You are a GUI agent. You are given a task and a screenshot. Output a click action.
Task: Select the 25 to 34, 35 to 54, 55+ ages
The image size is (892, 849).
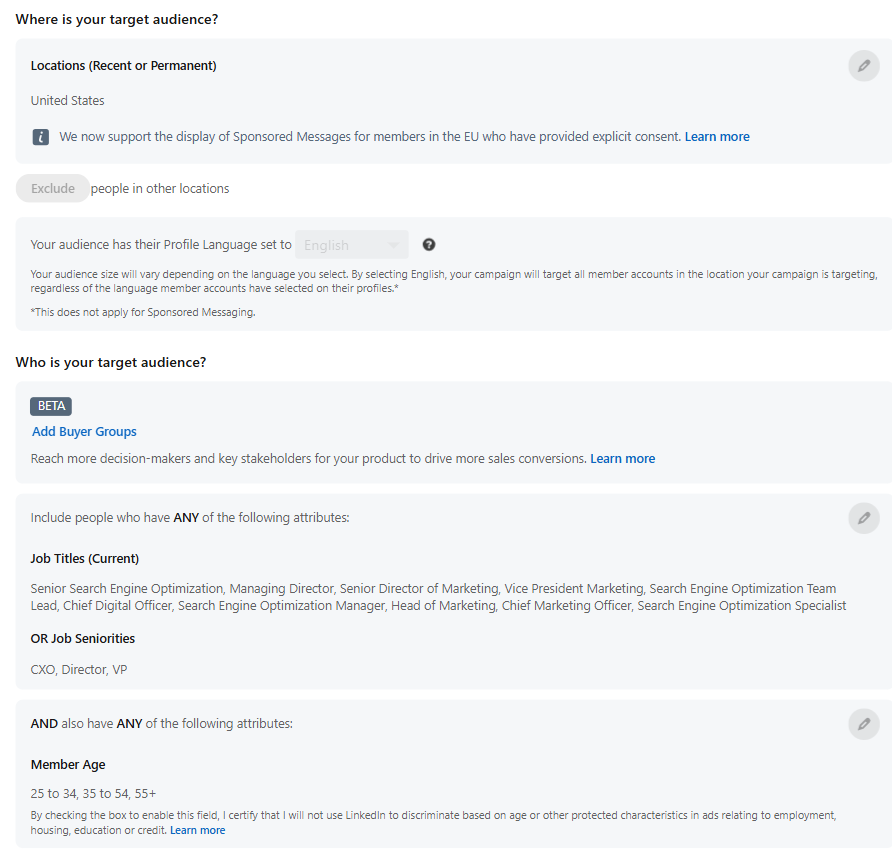(x=93, y=794)
